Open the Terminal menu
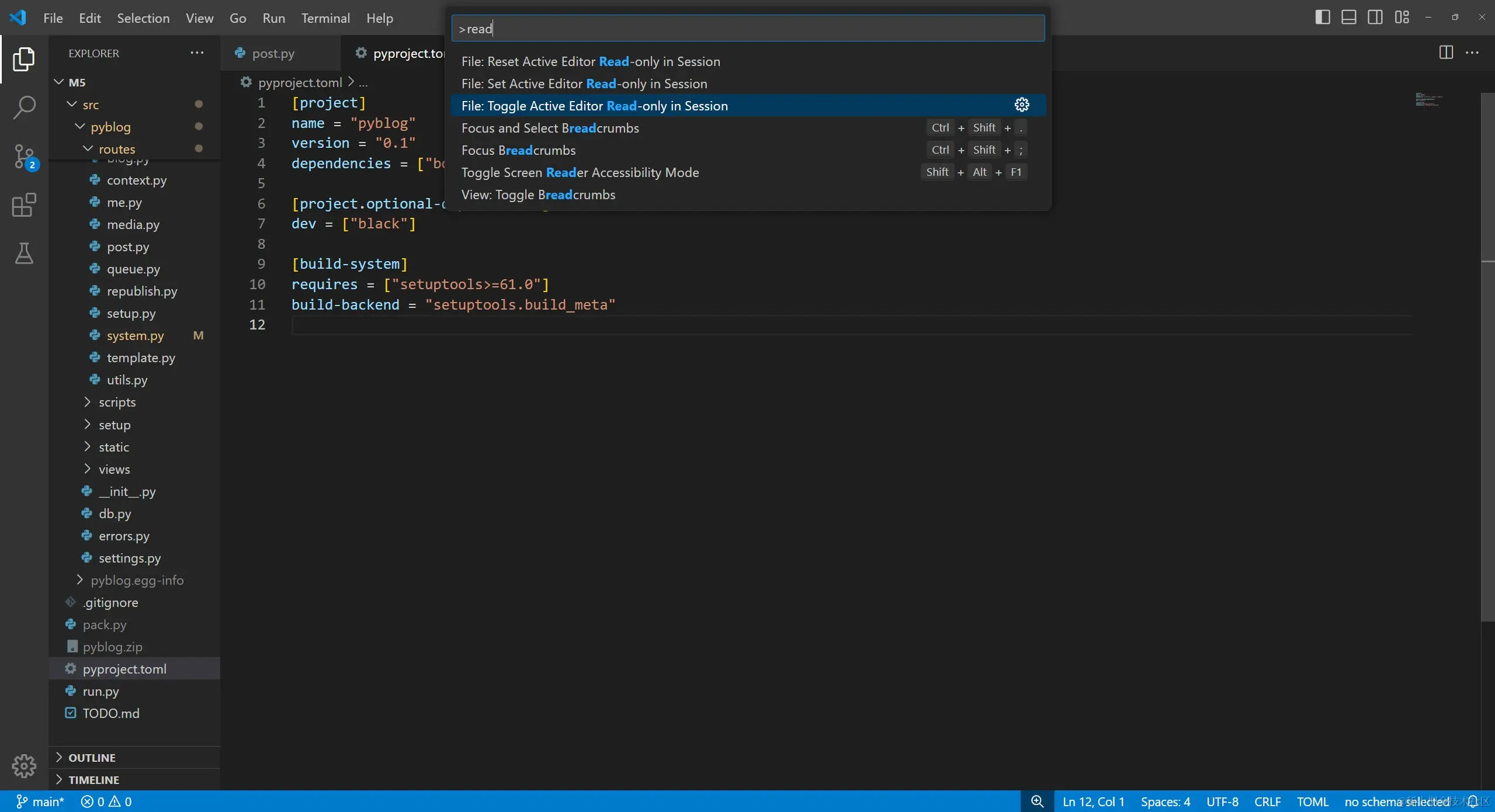1495x812 pixels. point(325,18)
